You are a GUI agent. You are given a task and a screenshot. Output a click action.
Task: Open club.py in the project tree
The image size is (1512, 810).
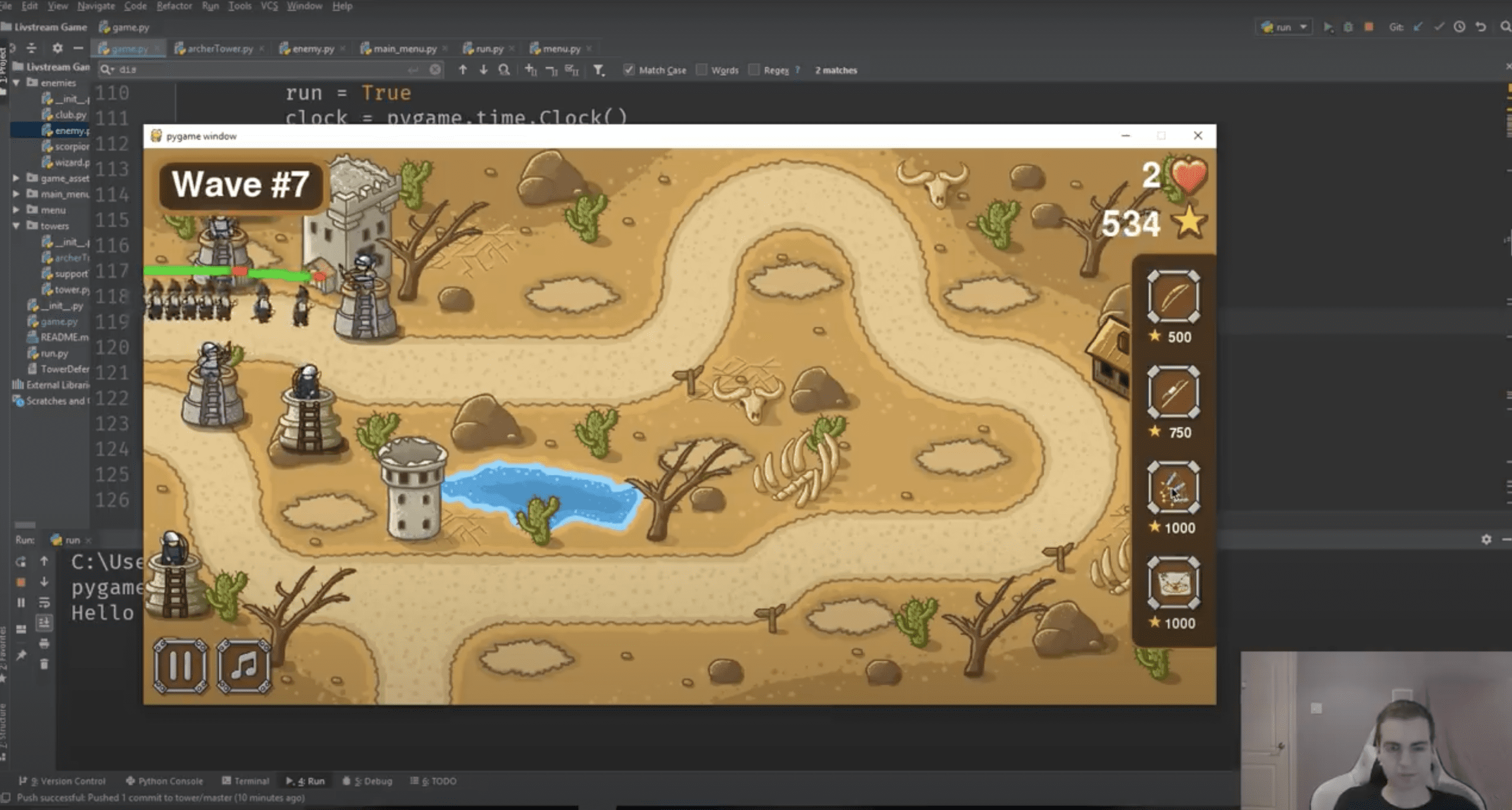[64, 115]
